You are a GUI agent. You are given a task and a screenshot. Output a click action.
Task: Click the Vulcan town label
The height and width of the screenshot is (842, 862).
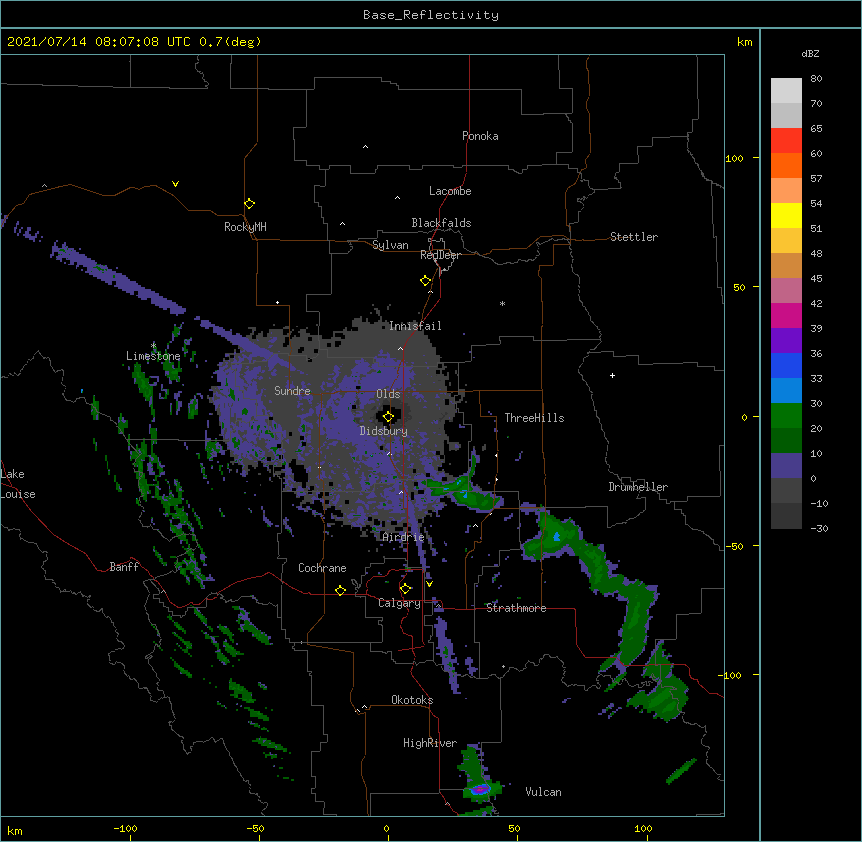(543, 792)
